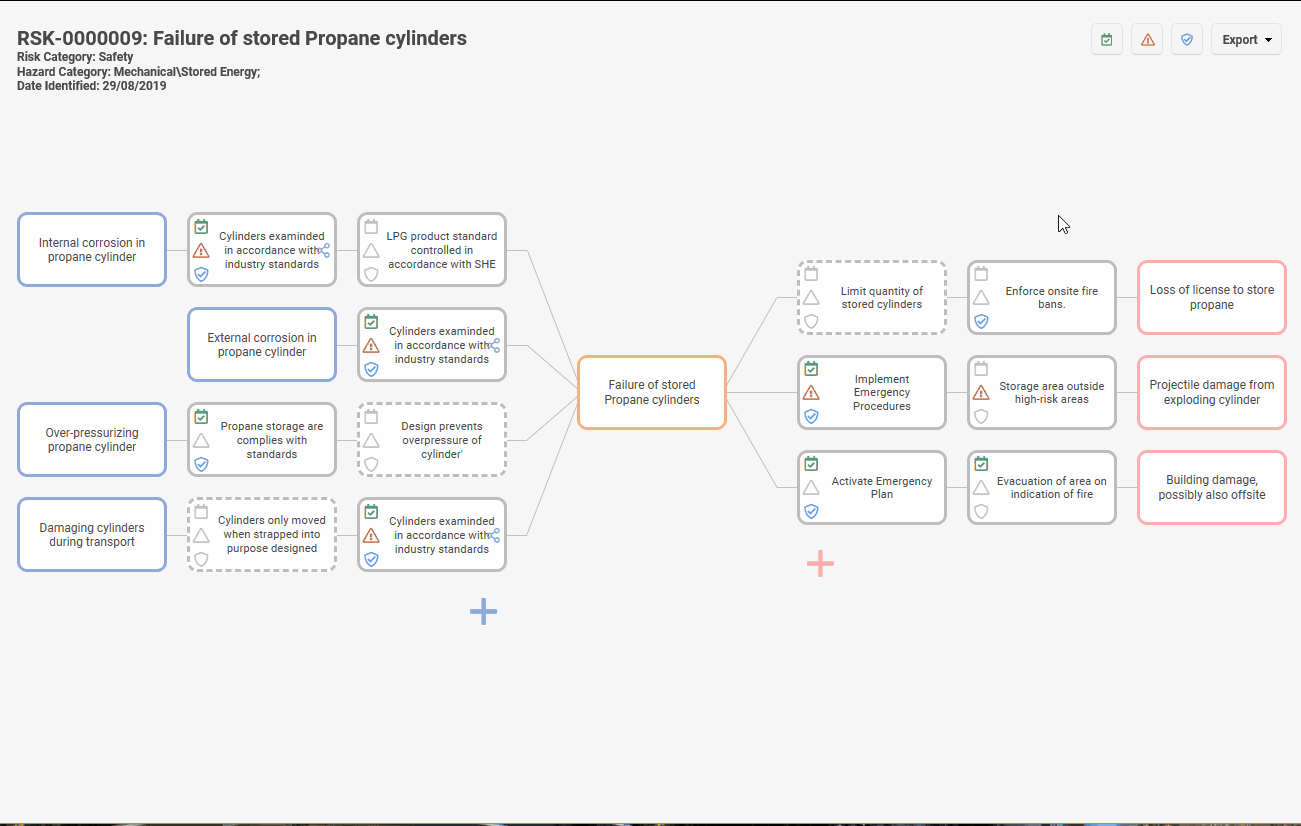Click the share icon on the External corrosion control
1301x826 pixels.
click(x=495, y=345)
